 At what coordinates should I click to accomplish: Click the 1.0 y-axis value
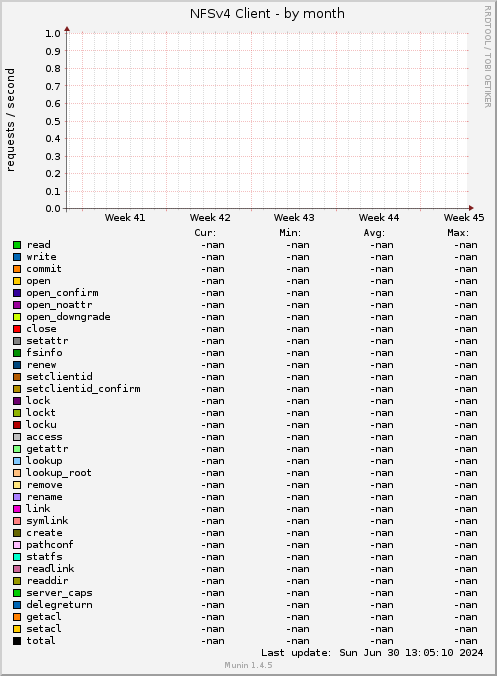tap(53, 34)
